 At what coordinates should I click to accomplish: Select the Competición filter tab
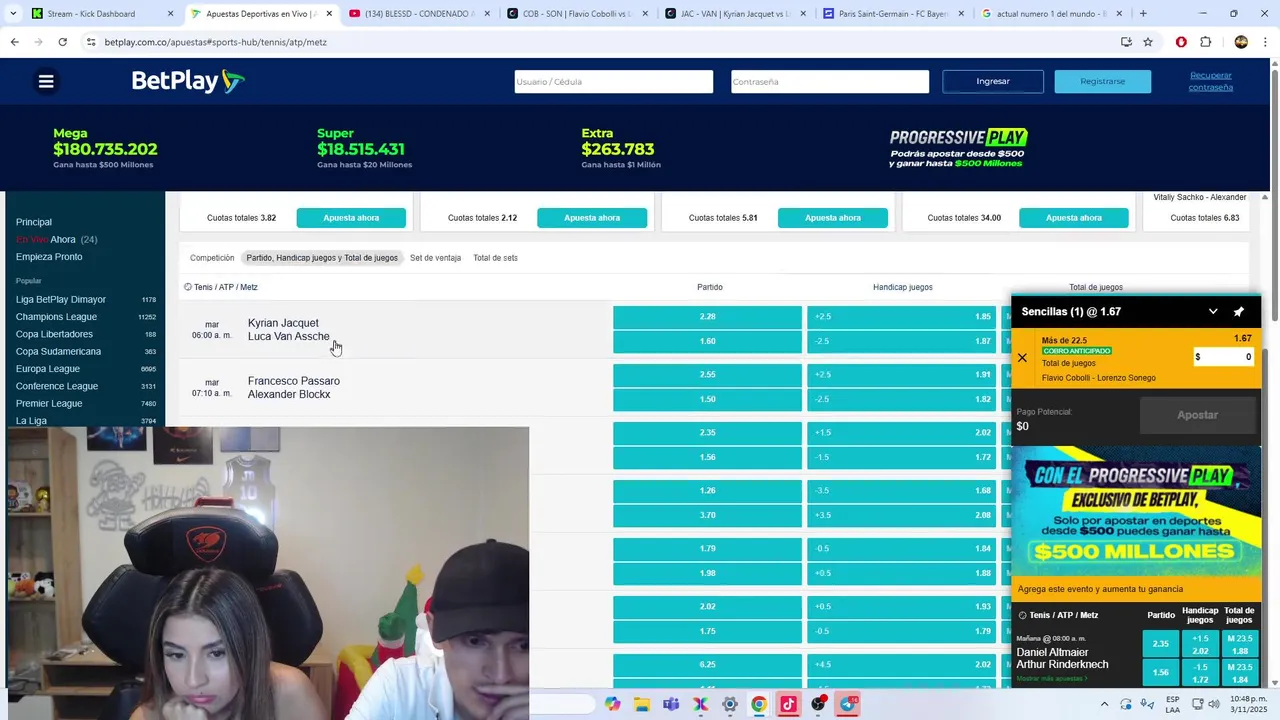[x=212, y=258]
